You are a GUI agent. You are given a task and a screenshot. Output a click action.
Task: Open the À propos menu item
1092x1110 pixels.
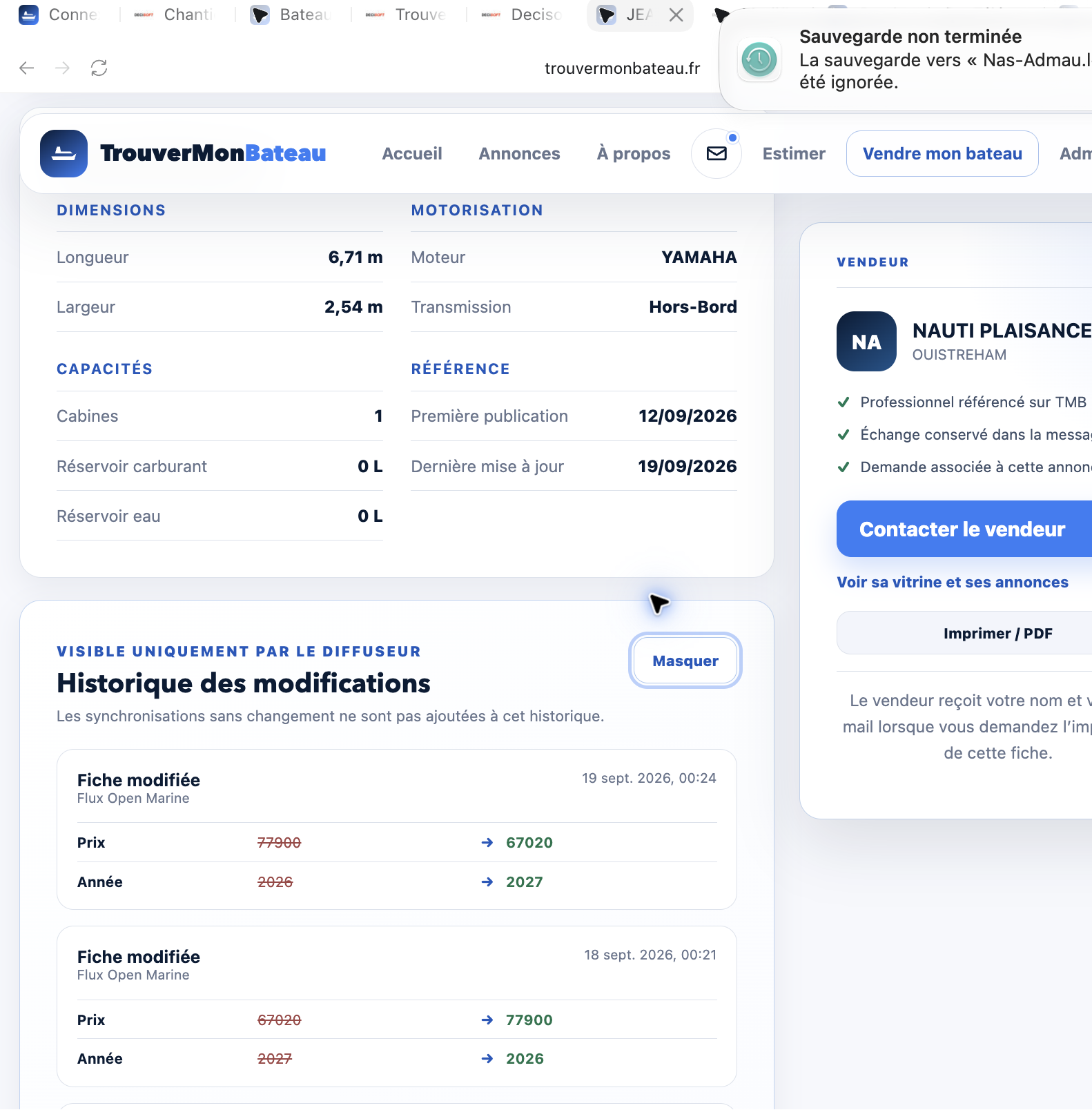pos(634,153)
